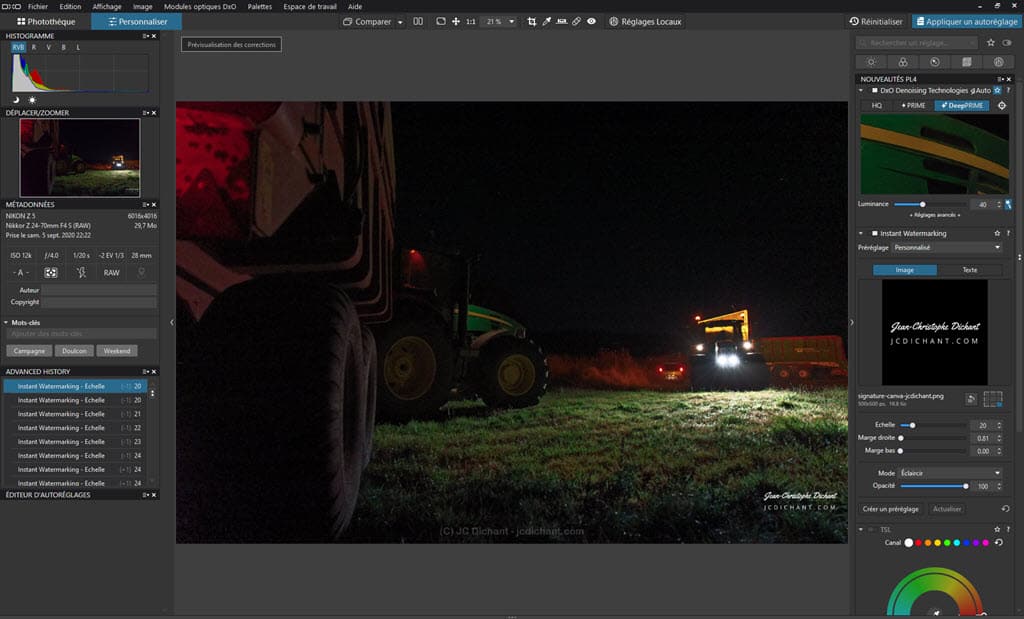This screenshot has width=1024, height=619.
Task: Show shadow clipping moon icon
Action: (16, 100)
